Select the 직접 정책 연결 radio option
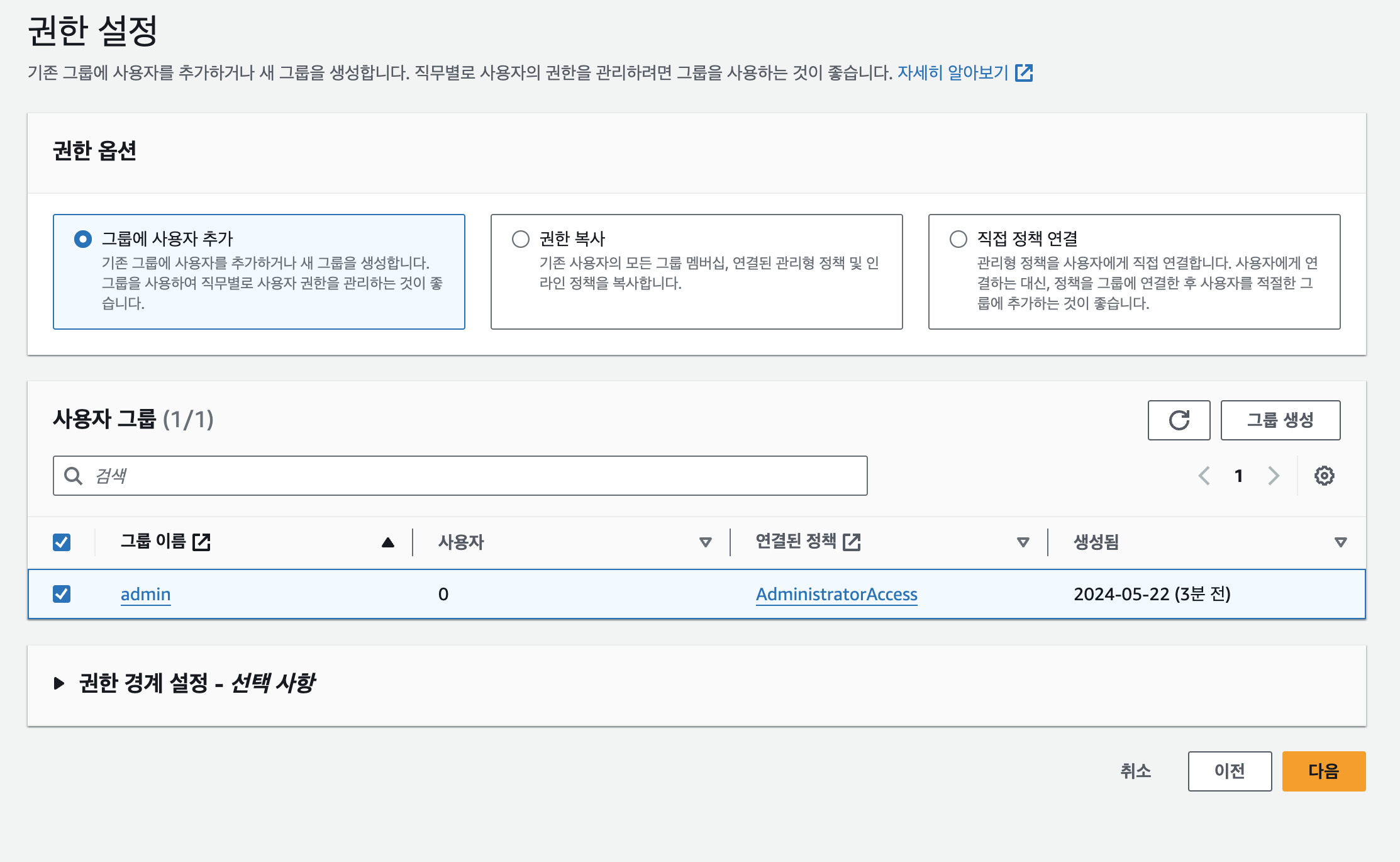1400x862 pixels. pyautogui.click(x=958, y=239)
